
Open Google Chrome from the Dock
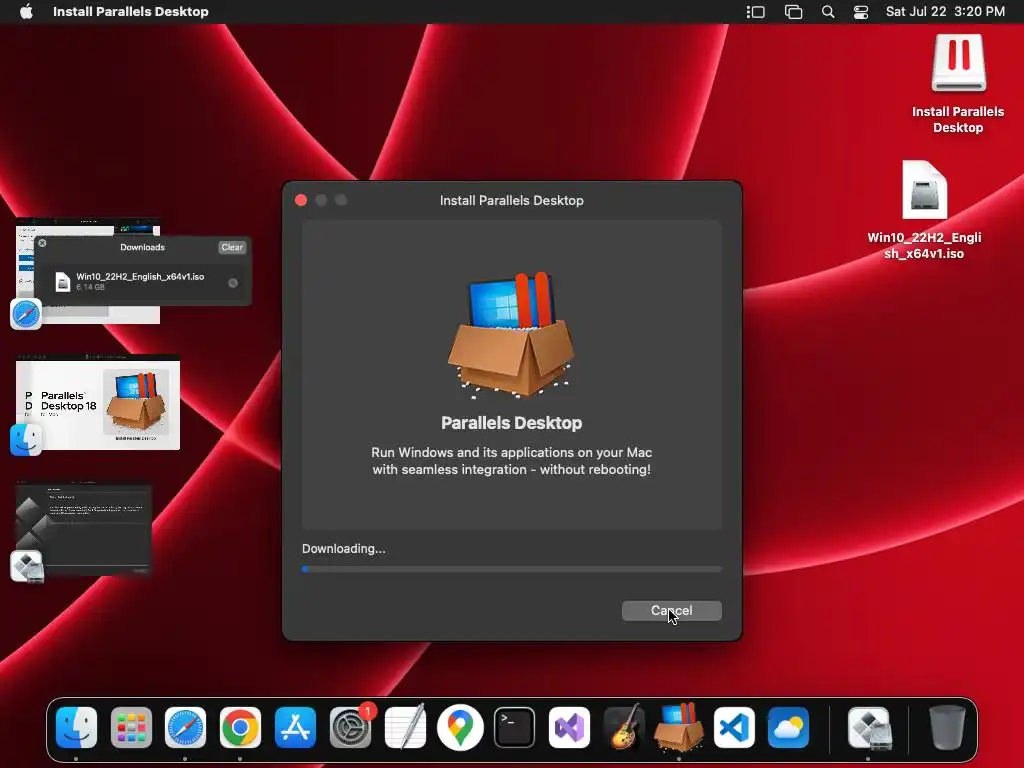coord(240,728)
